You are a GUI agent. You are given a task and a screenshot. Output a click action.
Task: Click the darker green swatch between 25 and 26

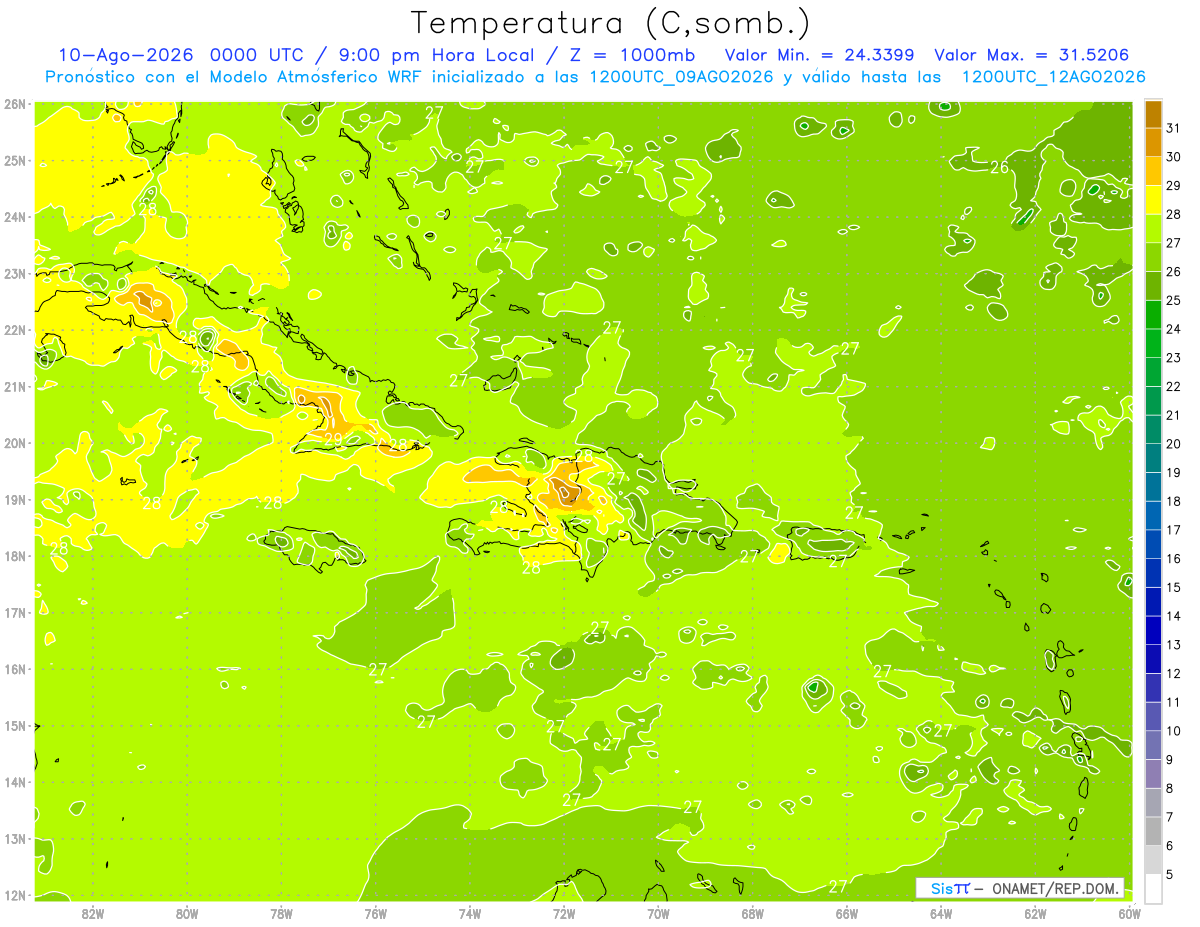pos(1153,286)
